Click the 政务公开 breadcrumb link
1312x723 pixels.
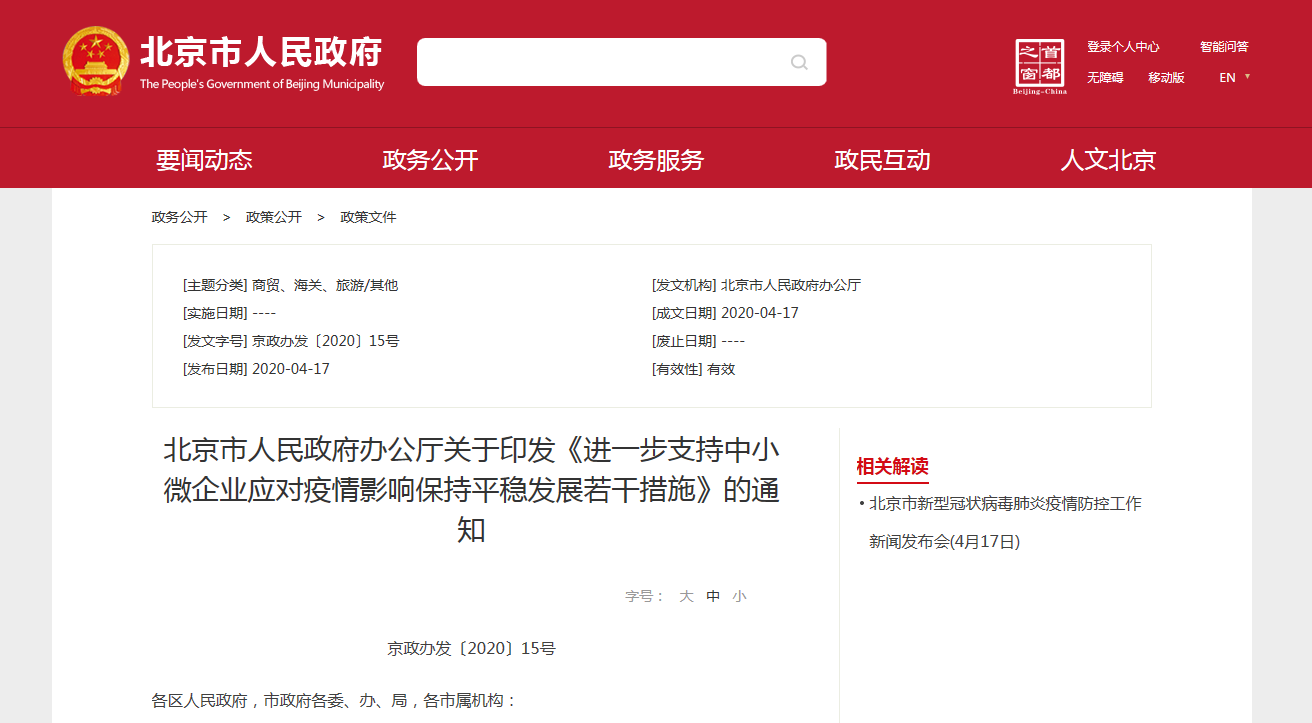pyautogui.click(x=179, y=217)
